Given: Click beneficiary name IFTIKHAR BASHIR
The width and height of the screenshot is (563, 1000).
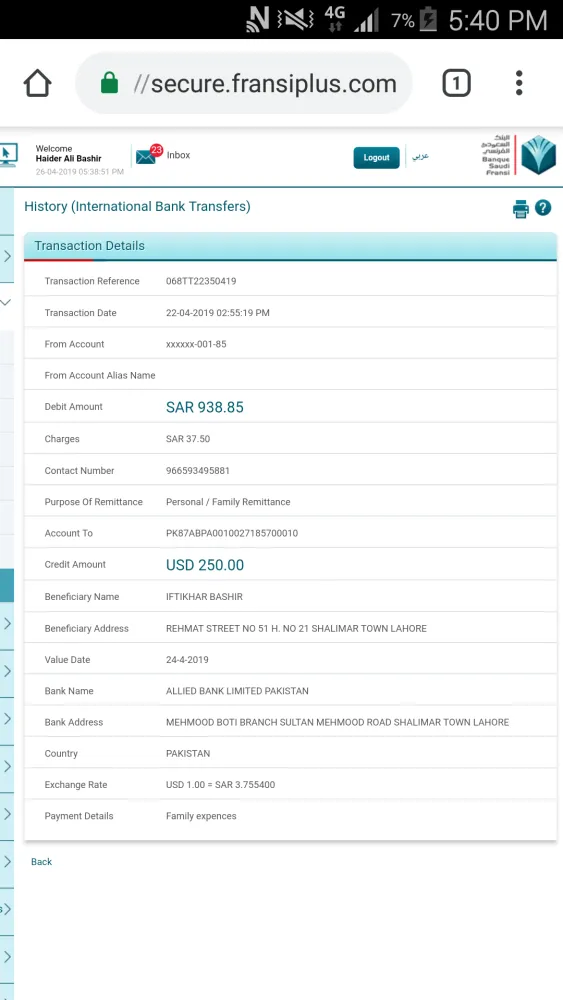Looking at the screenshot, I should click(x=204, y=597).
